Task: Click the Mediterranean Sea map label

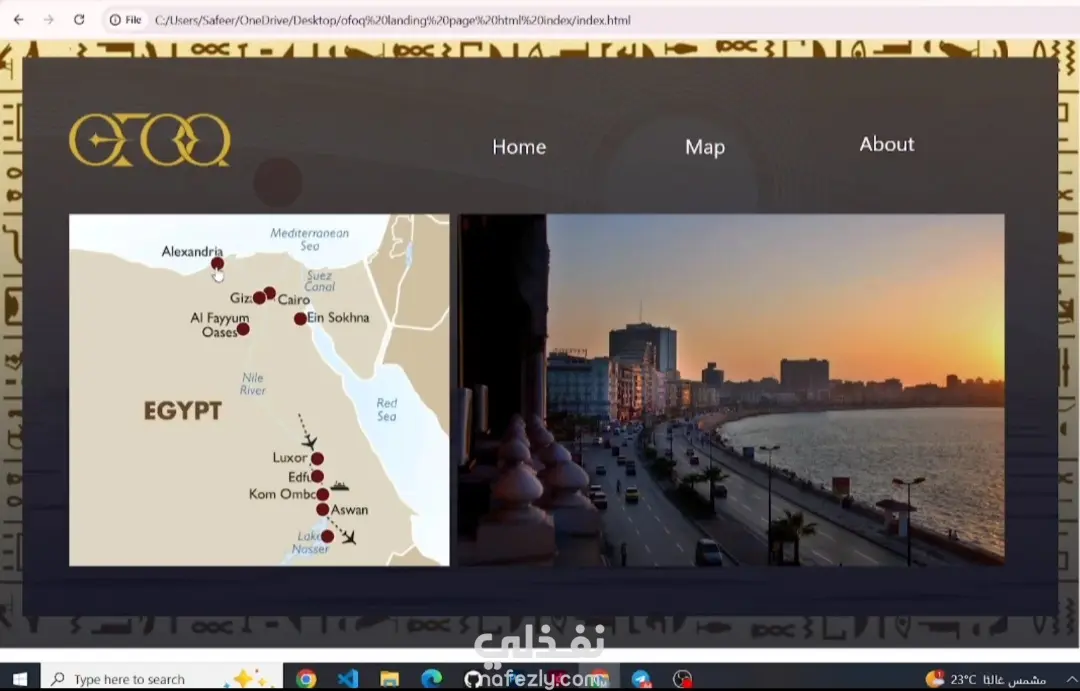Action: coord(309,239)
